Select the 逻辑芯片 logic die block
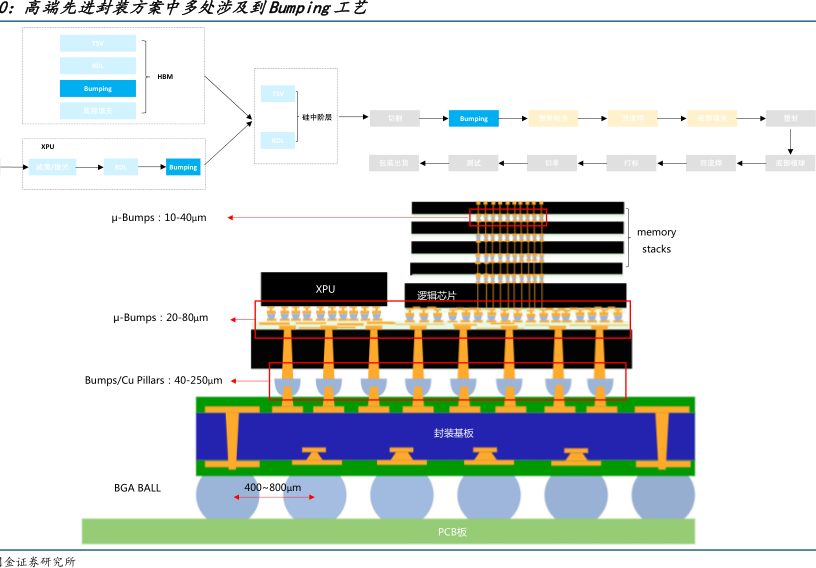The width and height of the screenshot is (816, 568). (x=437, y=295)
